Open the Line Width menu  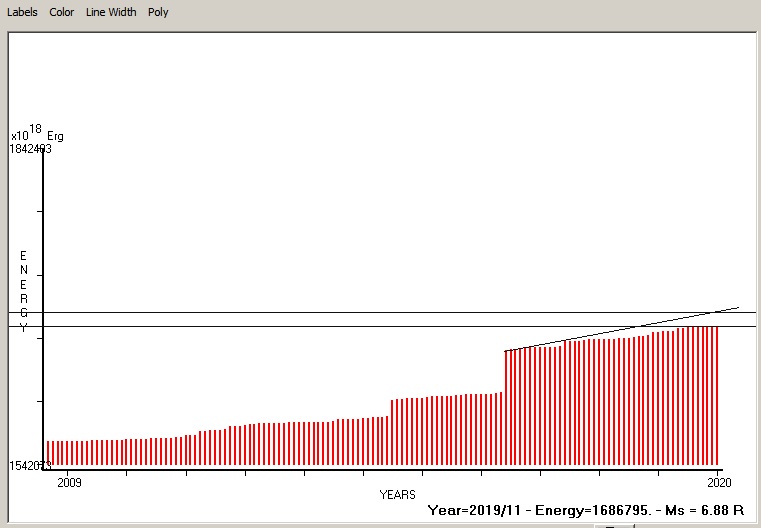pos(111,12)
